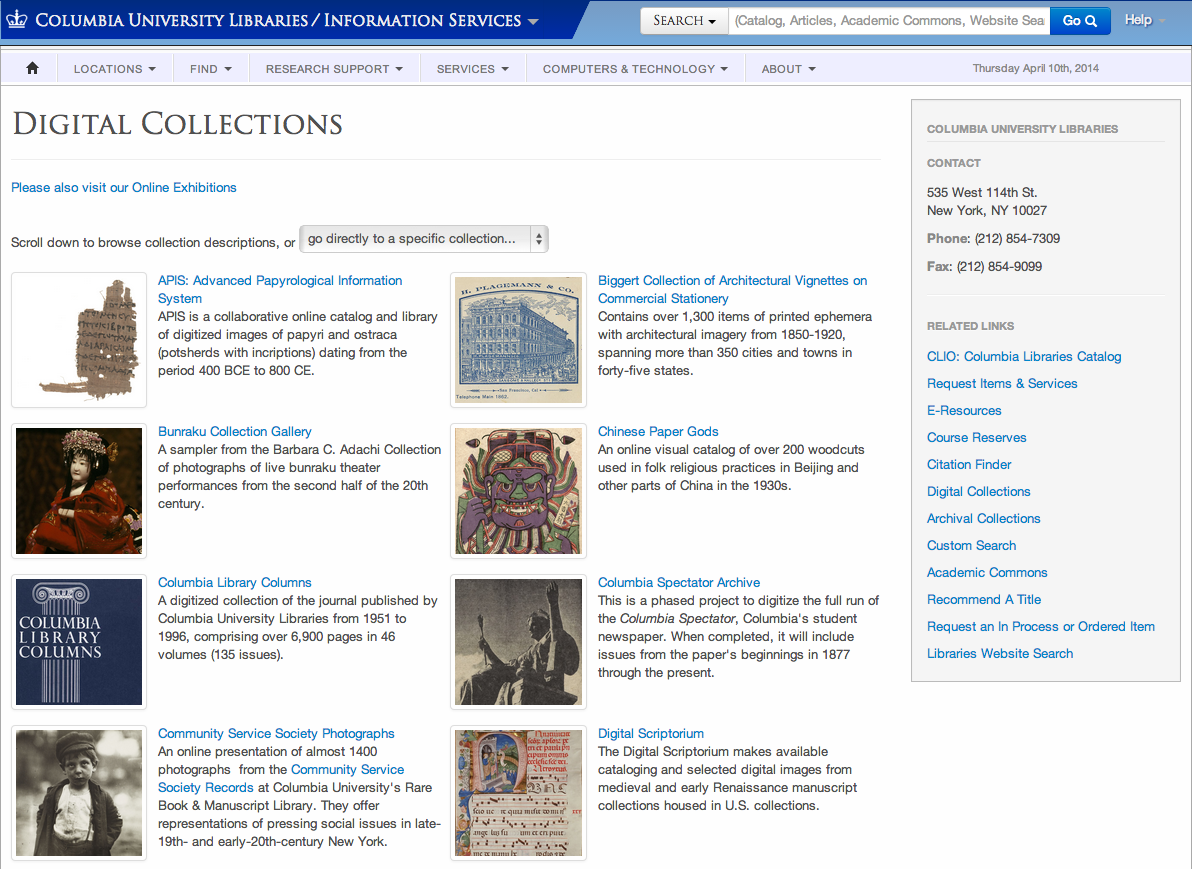
Task: Expand Computers & Technology menu
Action: tap(636, 68)
